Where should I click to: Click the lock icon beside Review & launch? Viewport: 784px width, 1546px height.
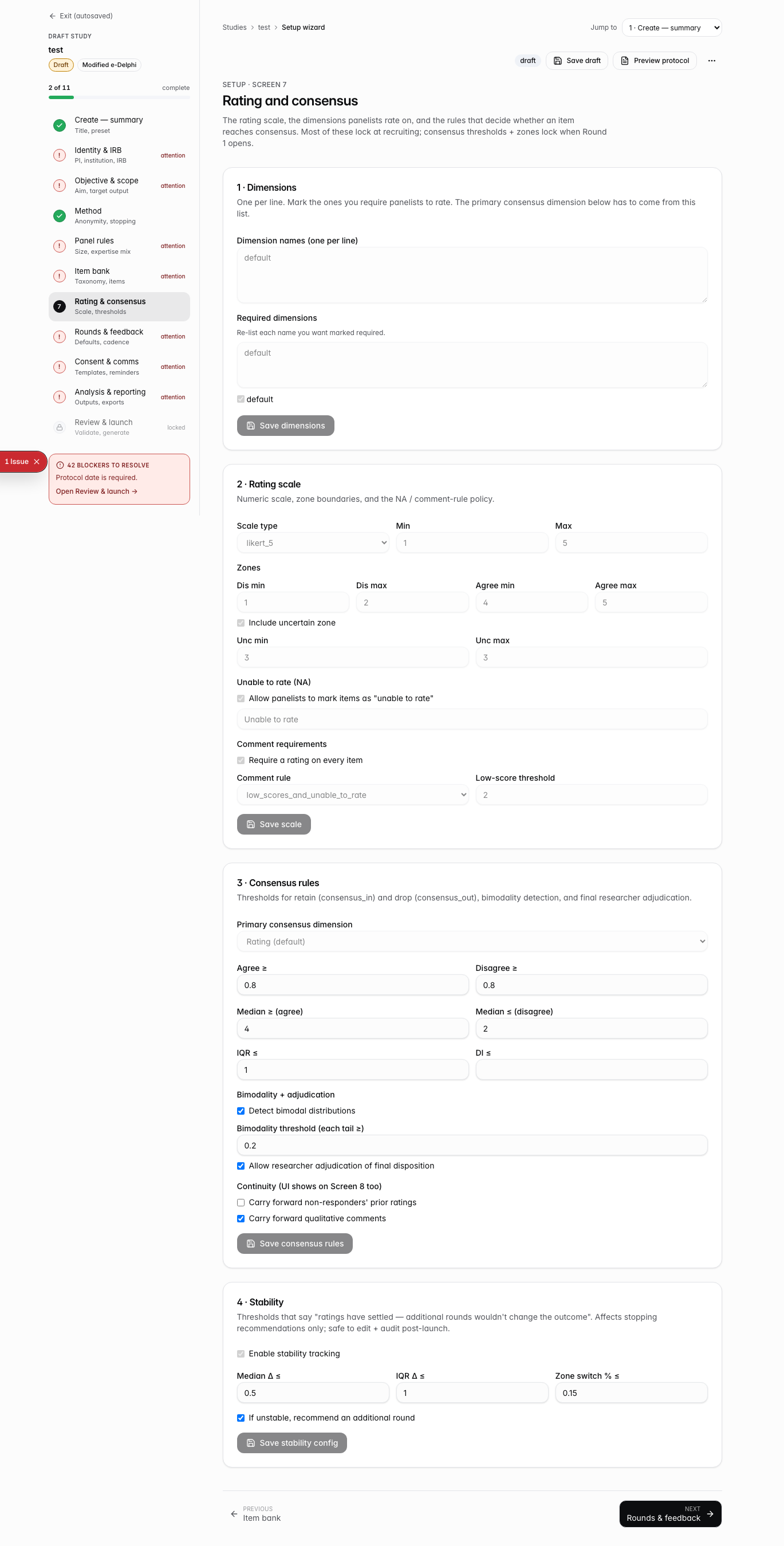(x=60, y=427)
